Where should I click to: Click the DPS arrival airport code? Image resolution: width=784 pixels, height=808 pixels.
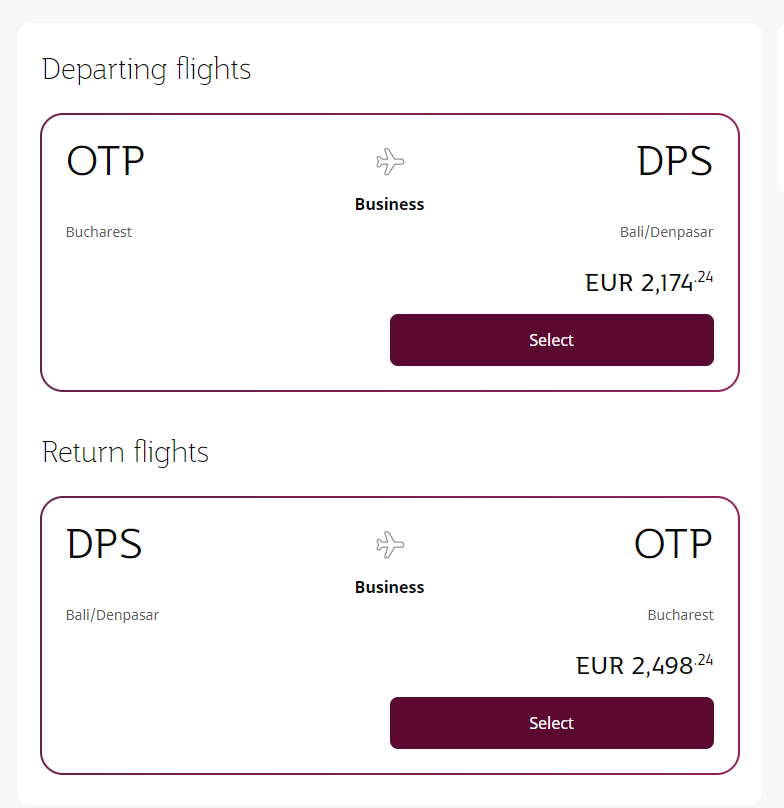[674, 161]
